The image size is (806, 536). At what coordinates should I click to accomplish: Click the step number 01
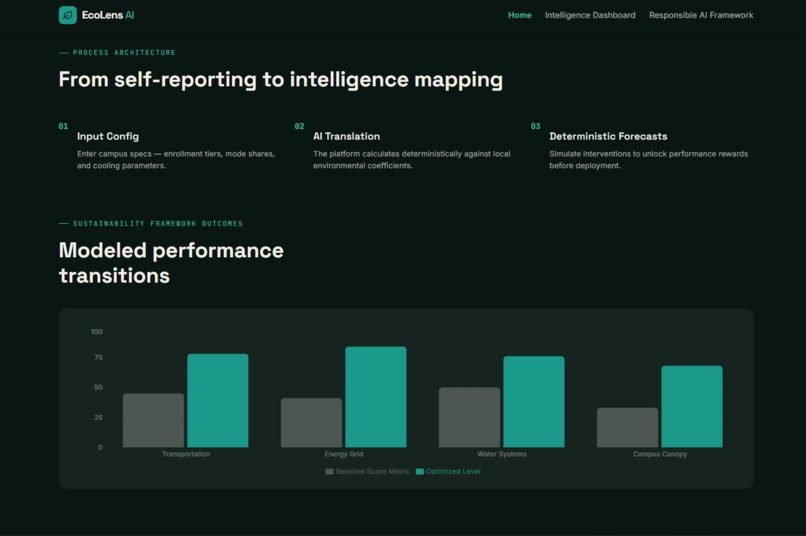(x=63, y=126)
